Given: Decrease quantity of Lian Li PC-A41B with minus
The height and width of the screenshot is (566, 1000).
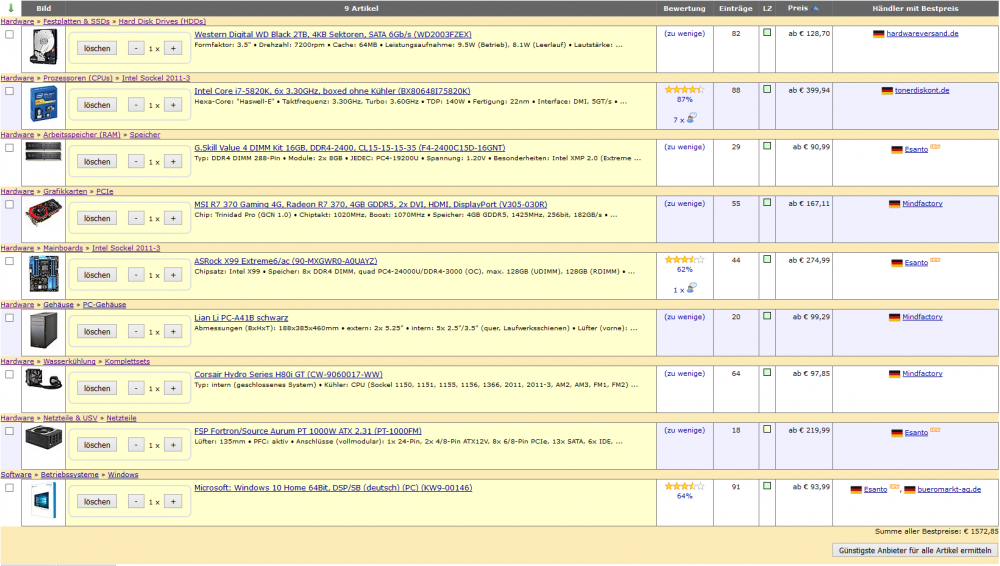Looking at the screenshot, I should click(x=136, y=332).
